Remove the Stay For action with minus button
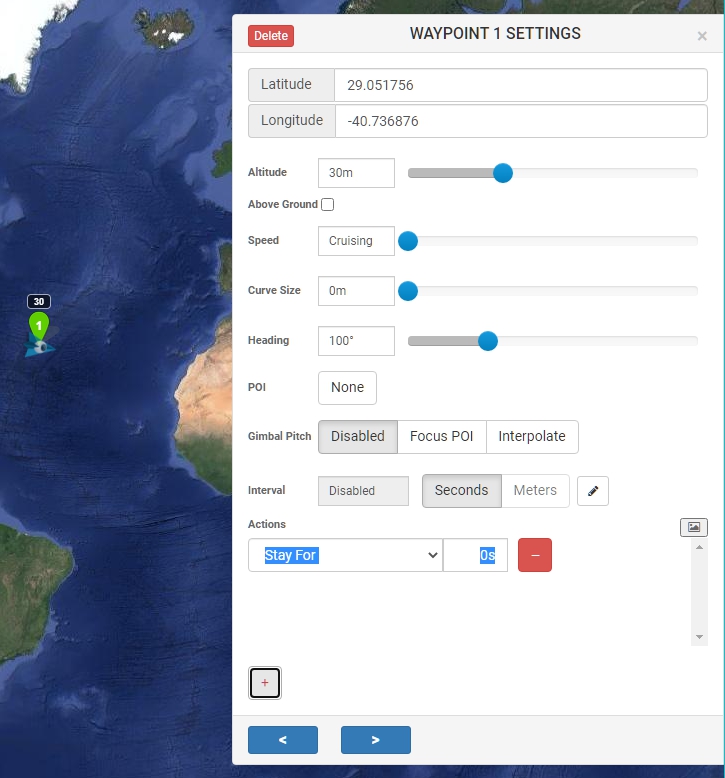725x778 pixels. [535, 555]
